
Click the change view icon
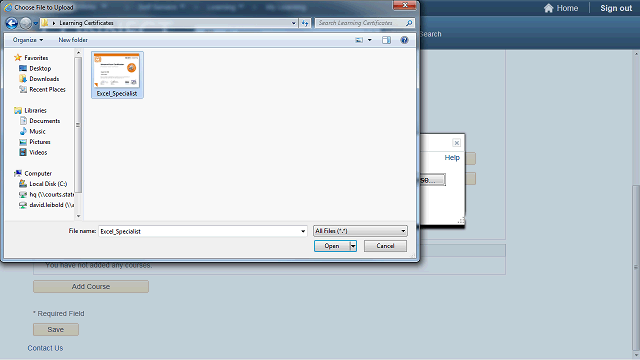359,40
